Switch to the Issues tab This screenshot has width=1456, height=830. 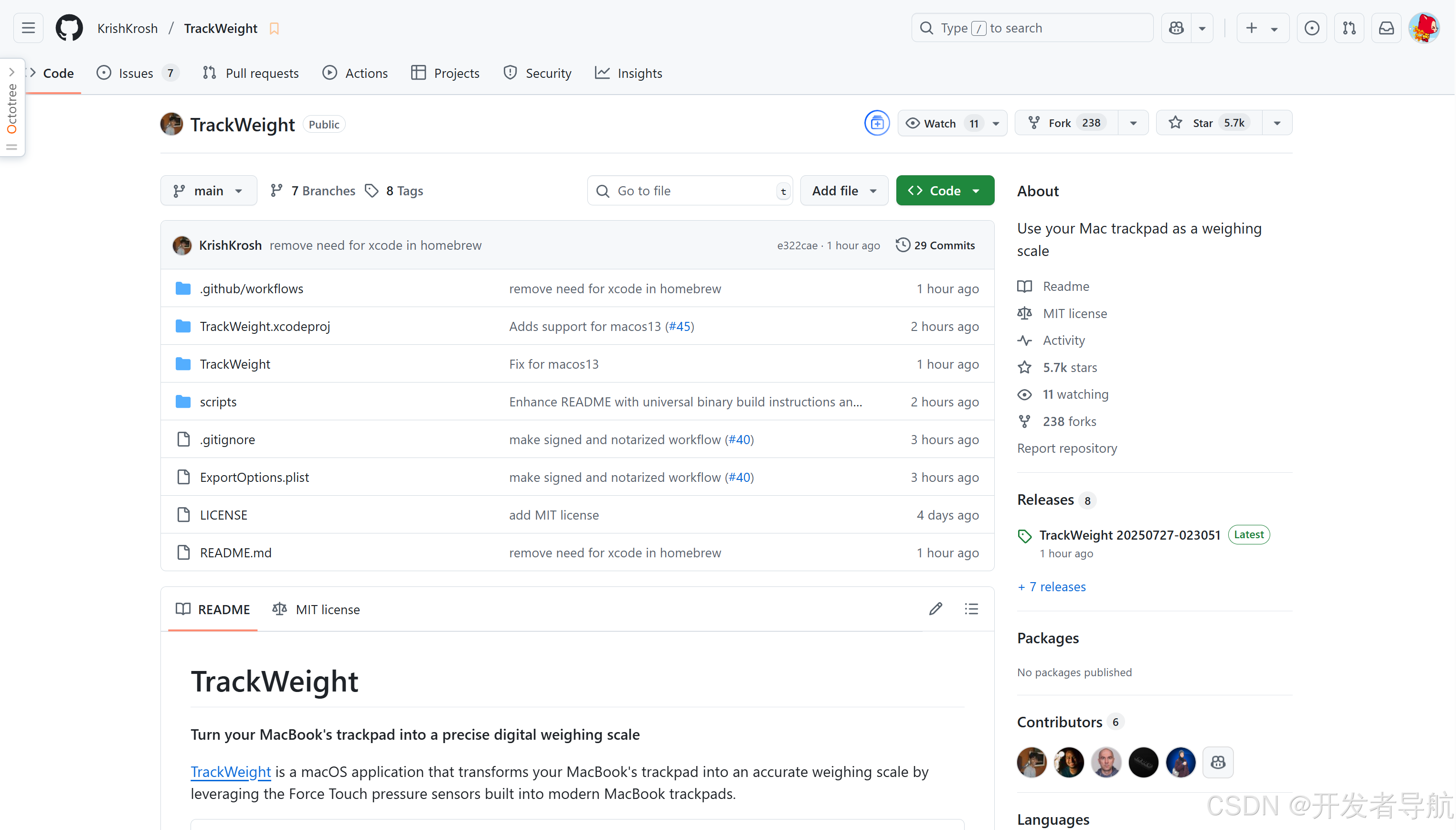(136, 73)
